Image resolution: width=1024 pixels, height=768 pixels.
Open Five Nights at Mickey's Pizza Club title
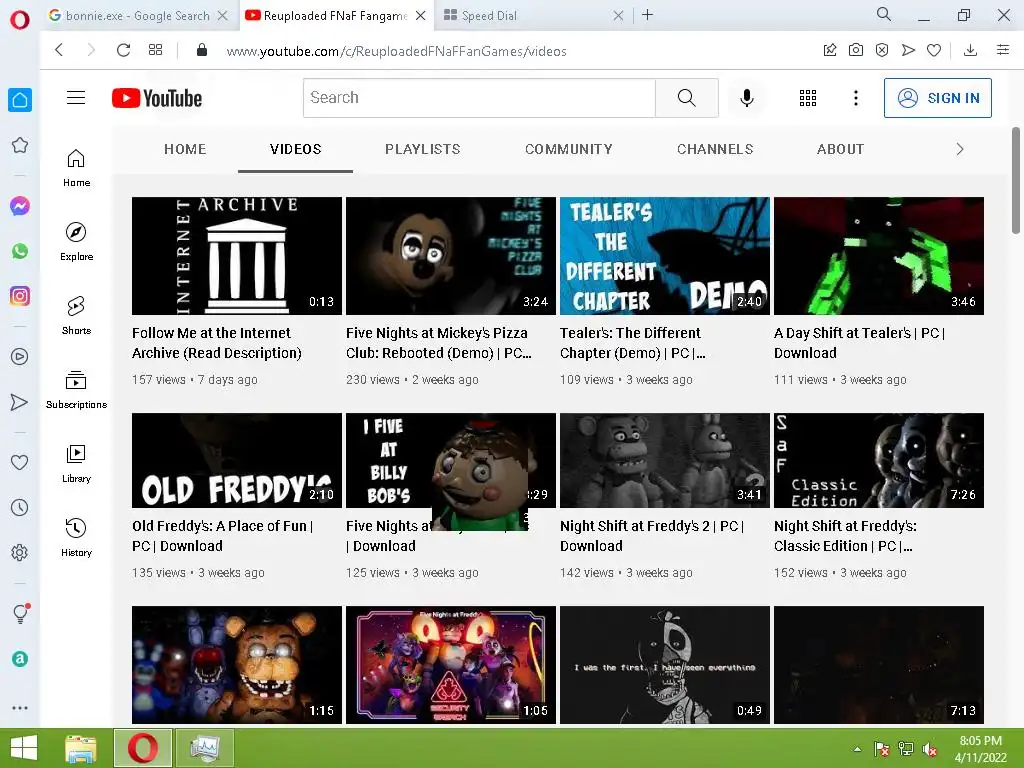[439, 343]
